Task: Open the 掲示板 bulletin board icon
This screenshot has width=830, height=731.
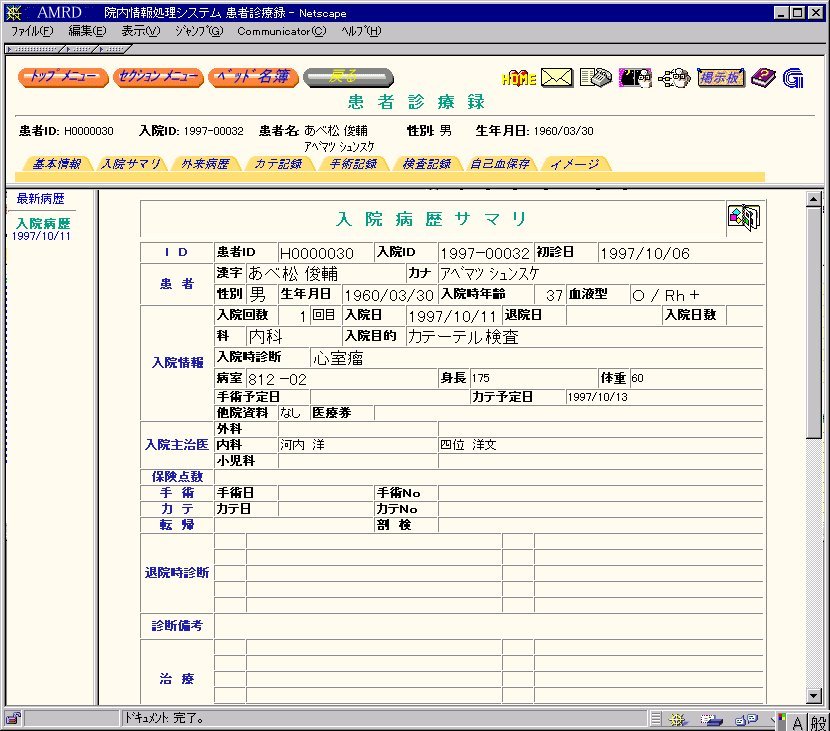Action: tap(721, 78)
